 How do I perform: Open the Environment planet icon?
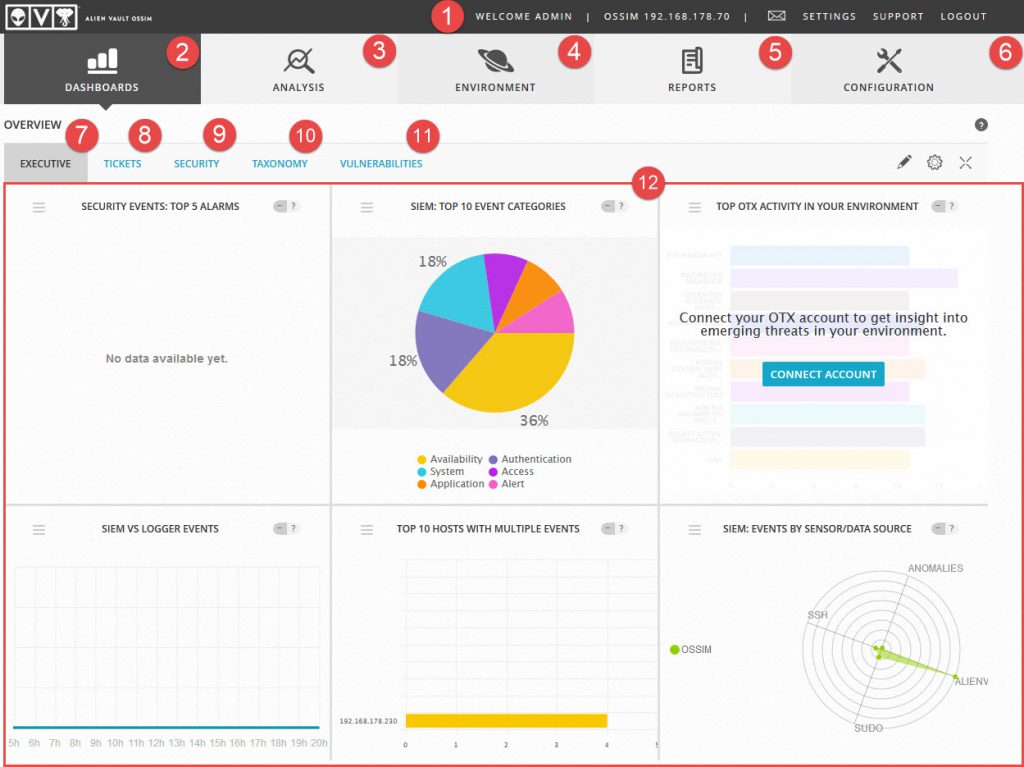pyautogui.click(x=495, y=61)
